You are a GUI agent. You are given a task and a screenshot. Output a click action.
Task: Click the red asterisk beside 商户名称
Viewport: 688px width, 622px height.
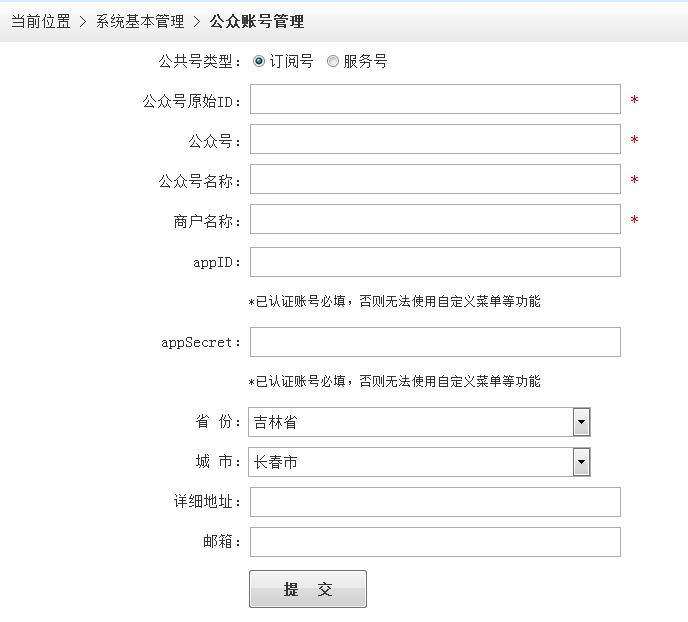coord(634,221)
